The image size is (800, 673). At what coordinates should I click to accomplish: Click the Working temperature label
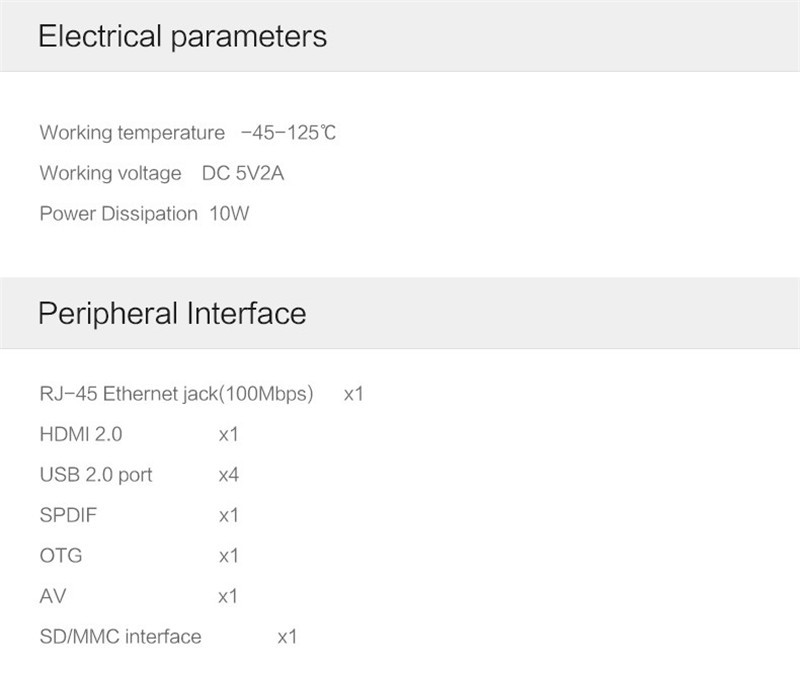(132, 133)
